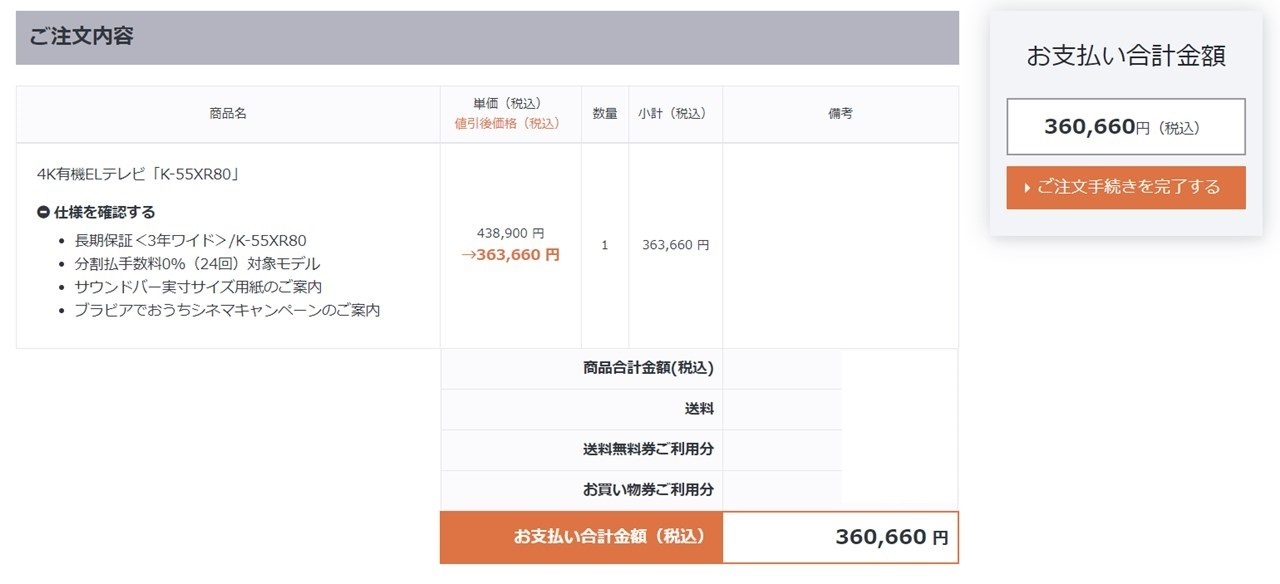Open サウンドバー実寸サイズ用紙のご案内 item
1280x584 pixels.
click(x=198, y=287)
